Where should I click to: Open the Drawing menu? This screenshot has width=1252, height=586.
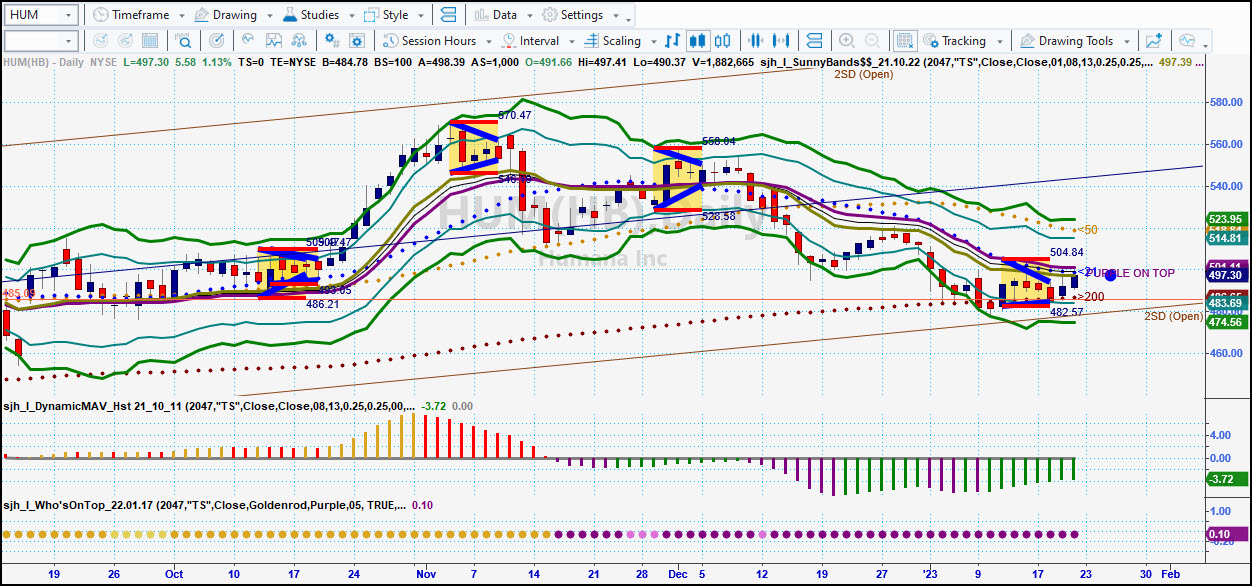[x=225, y=15]
